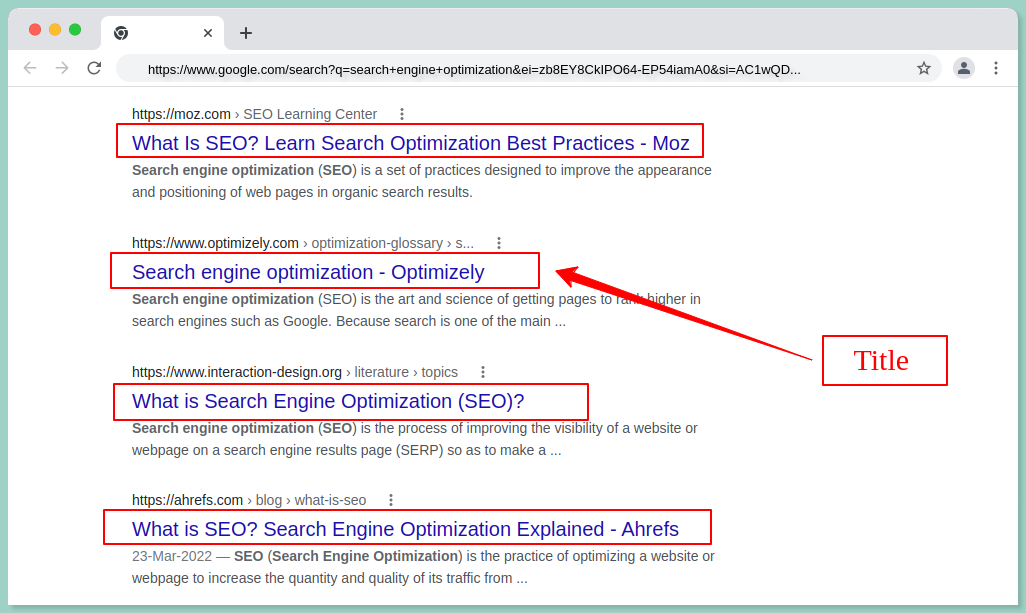Open a new tab with plus button

(x=246, y=33)
